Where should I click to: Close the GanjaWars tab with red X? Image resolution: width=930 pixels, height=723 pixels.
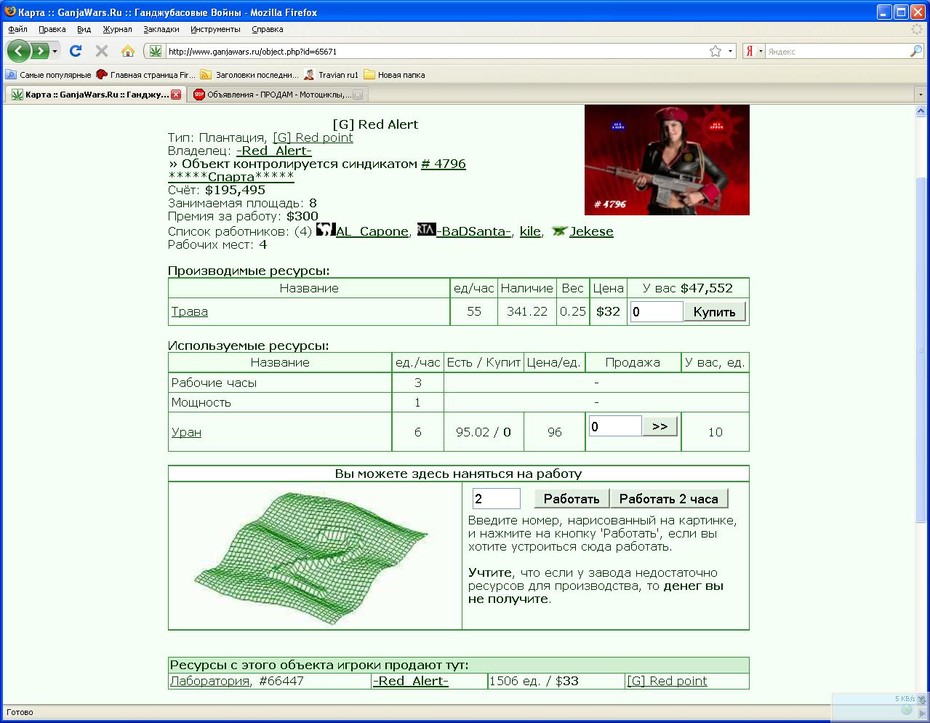(x=176, y=94)
